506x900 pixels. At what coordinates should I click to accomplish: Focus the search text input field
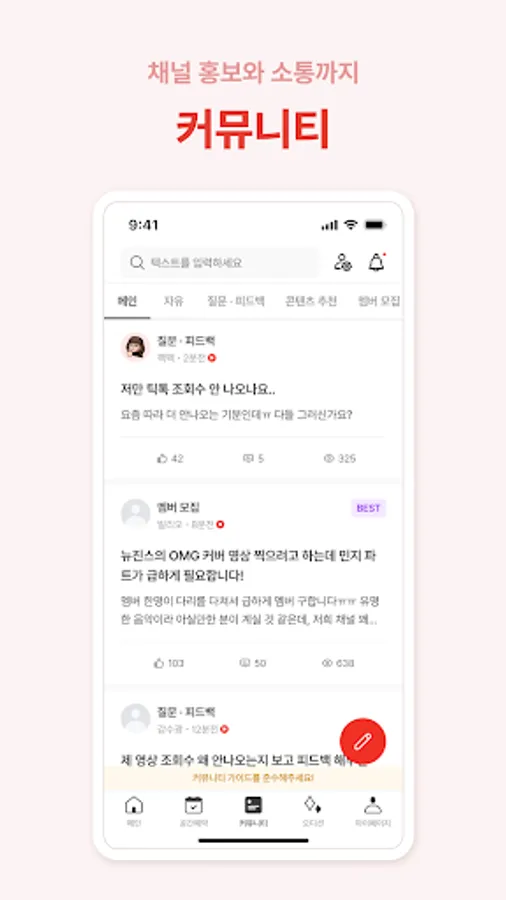click(220, 262)
